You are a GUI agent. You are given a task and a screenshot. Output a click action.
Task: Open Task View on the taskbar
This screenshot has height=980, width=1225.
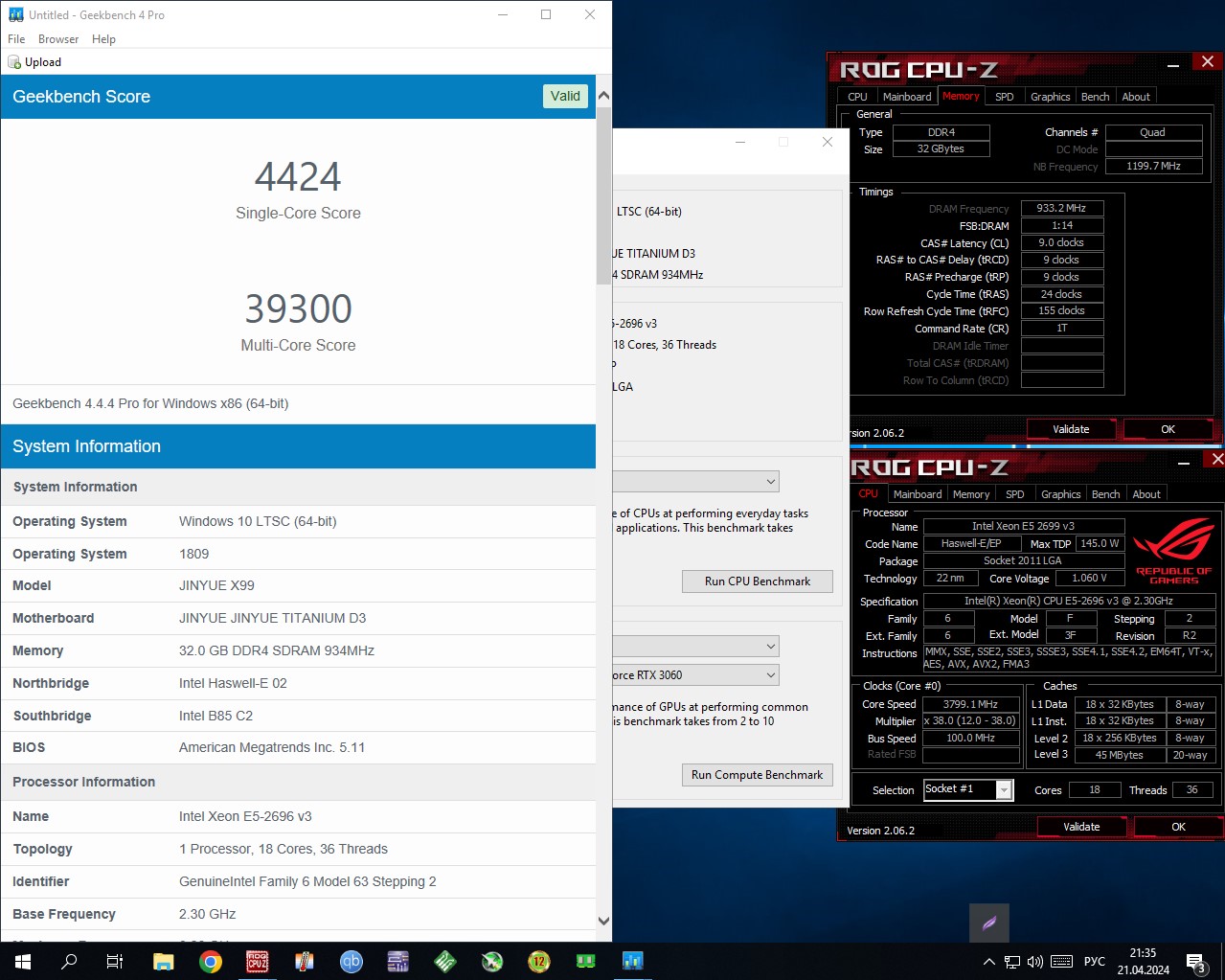click(x=115, y=961)
